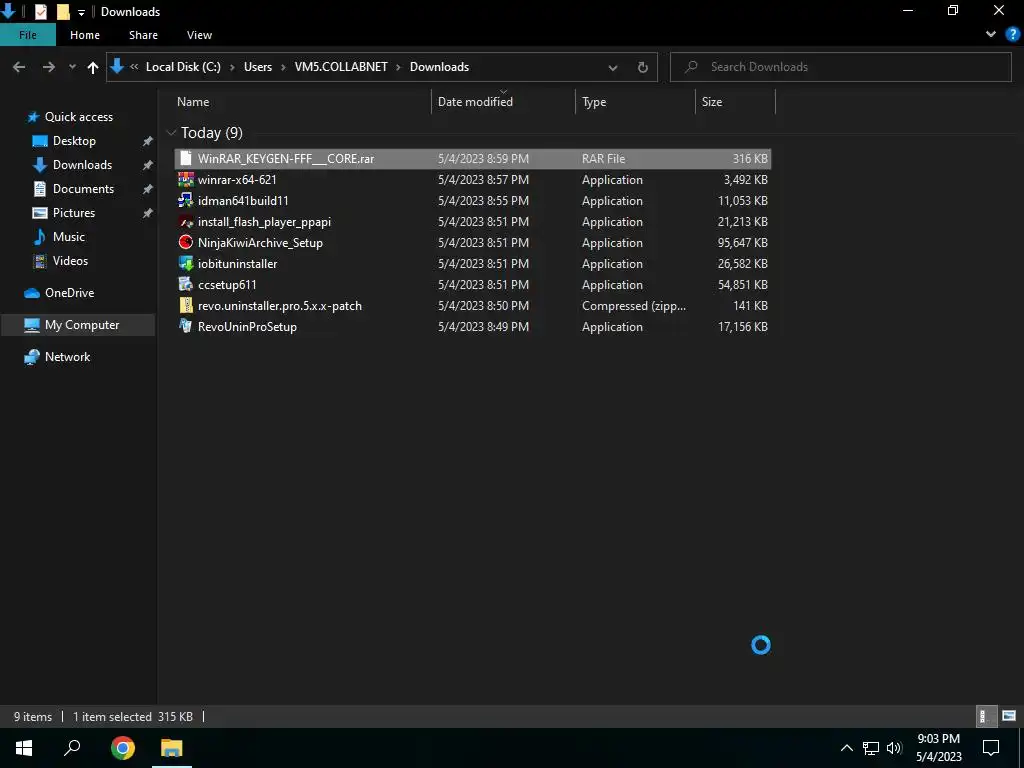Viewport: 1024px width, 768px height.
Task: Select Local Disk (C:) in the address bar
Action: 183,67
